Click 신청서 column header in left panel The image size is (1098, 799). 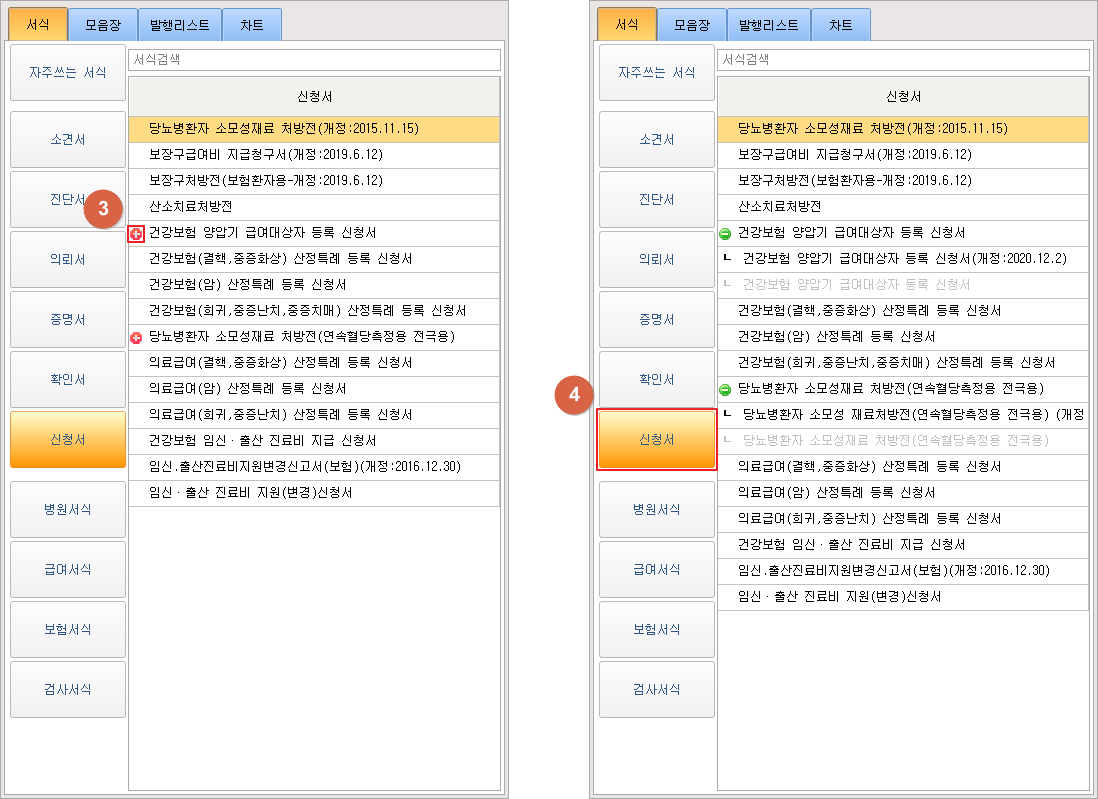[314, 97]
